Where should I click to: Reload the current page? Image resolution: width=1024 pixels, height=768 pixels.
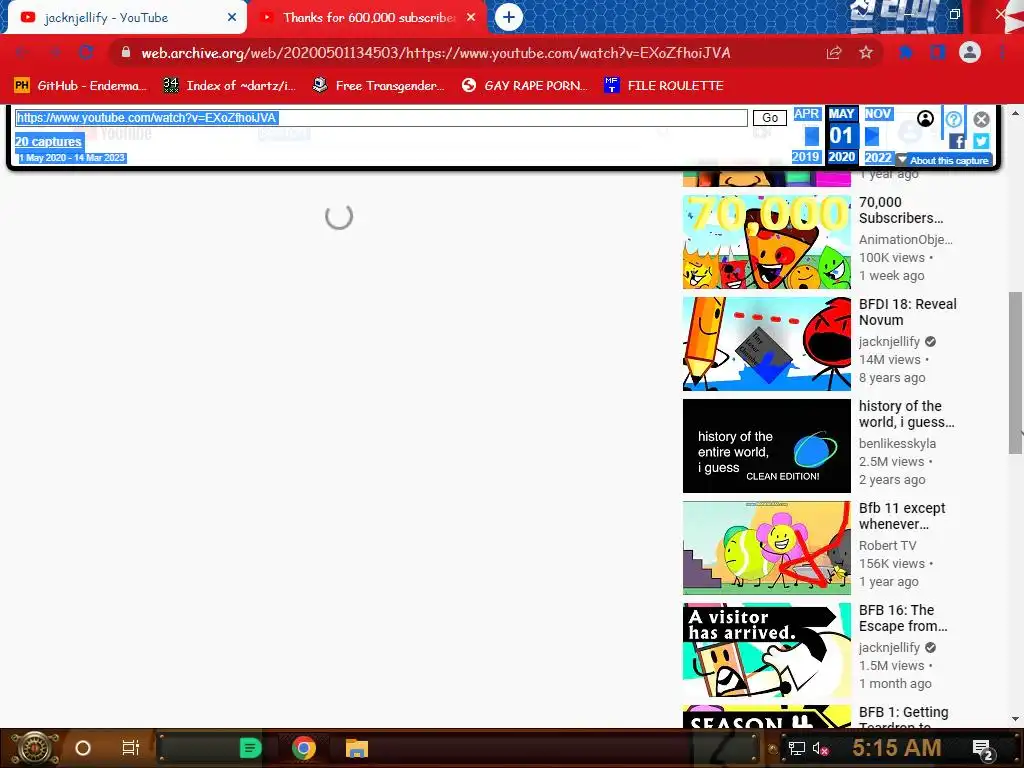[86, 53]
